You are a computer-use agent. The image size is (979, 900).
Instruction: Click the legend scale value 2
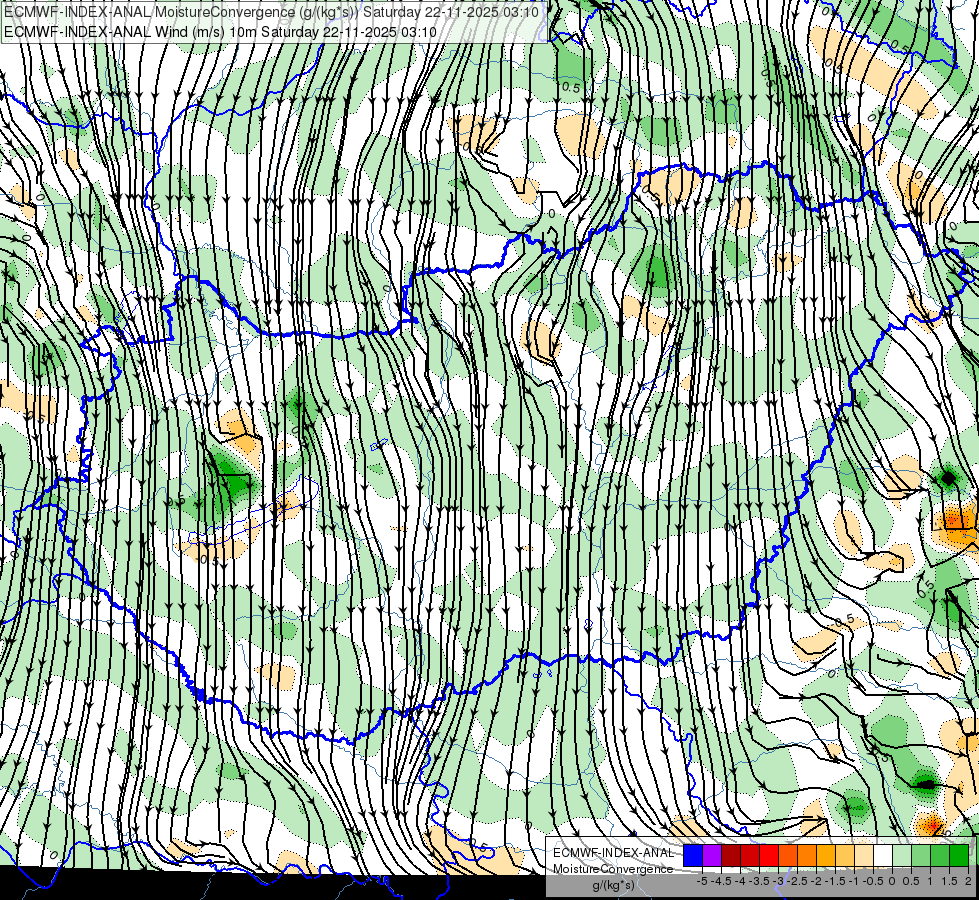(968, 881)
